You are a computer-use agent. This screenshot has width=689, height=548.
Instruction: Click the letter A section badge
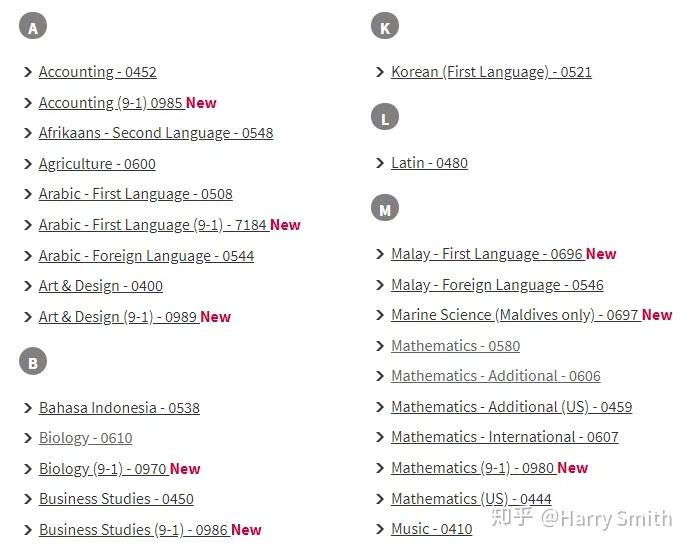point(33,26)
